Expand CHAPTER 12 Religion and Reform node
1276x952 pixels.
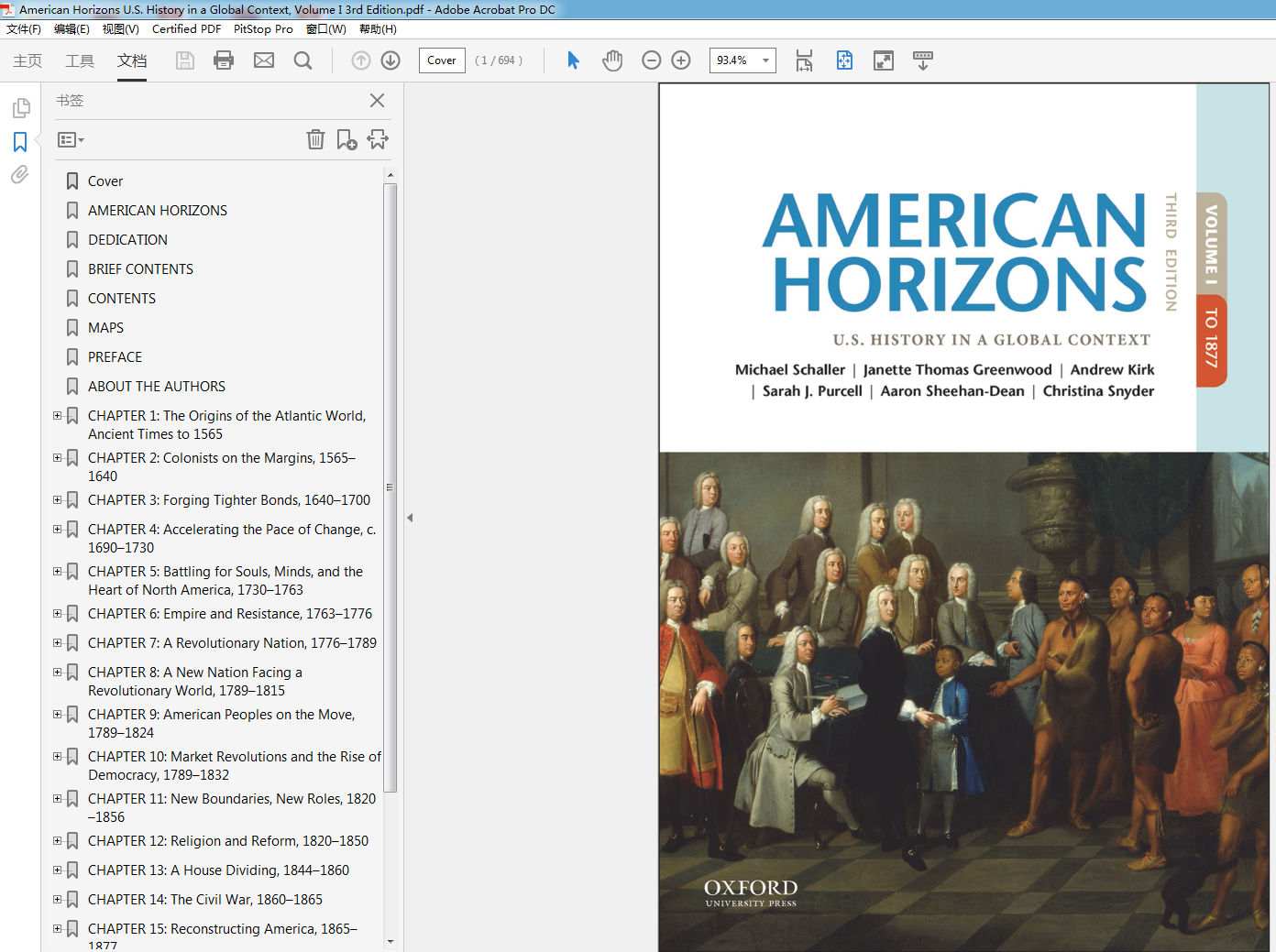(x=57, y=840)
